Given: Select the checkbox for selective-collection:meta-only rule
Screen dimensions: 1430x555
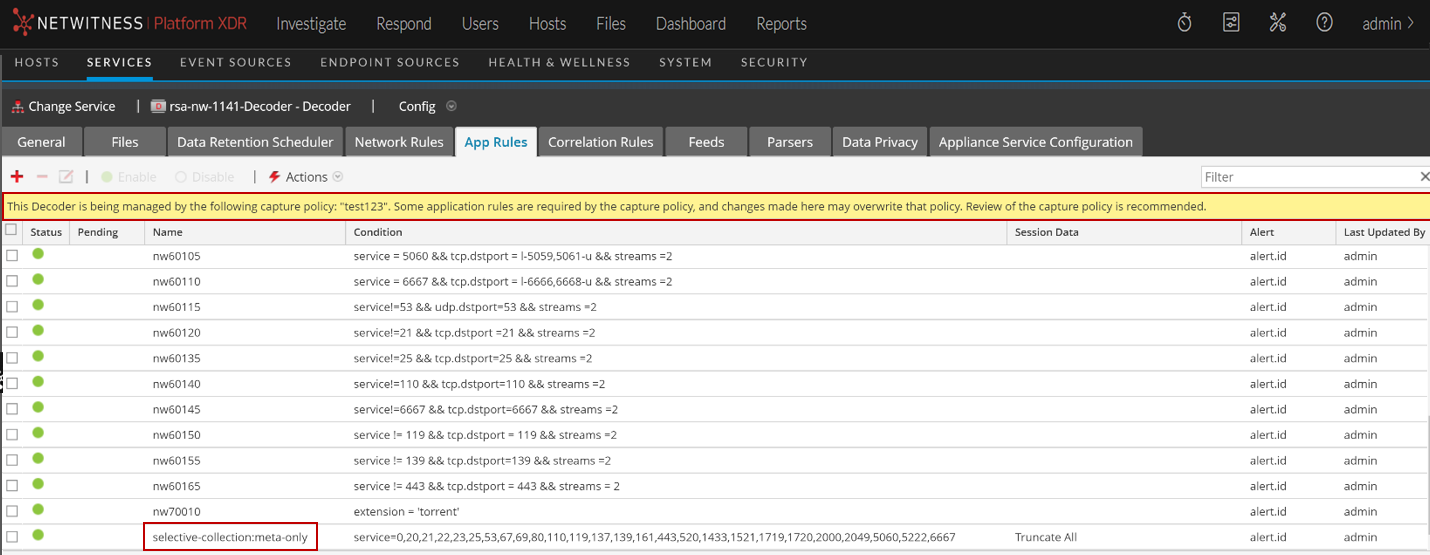Looking at the screenshot, I should (12, 537).
